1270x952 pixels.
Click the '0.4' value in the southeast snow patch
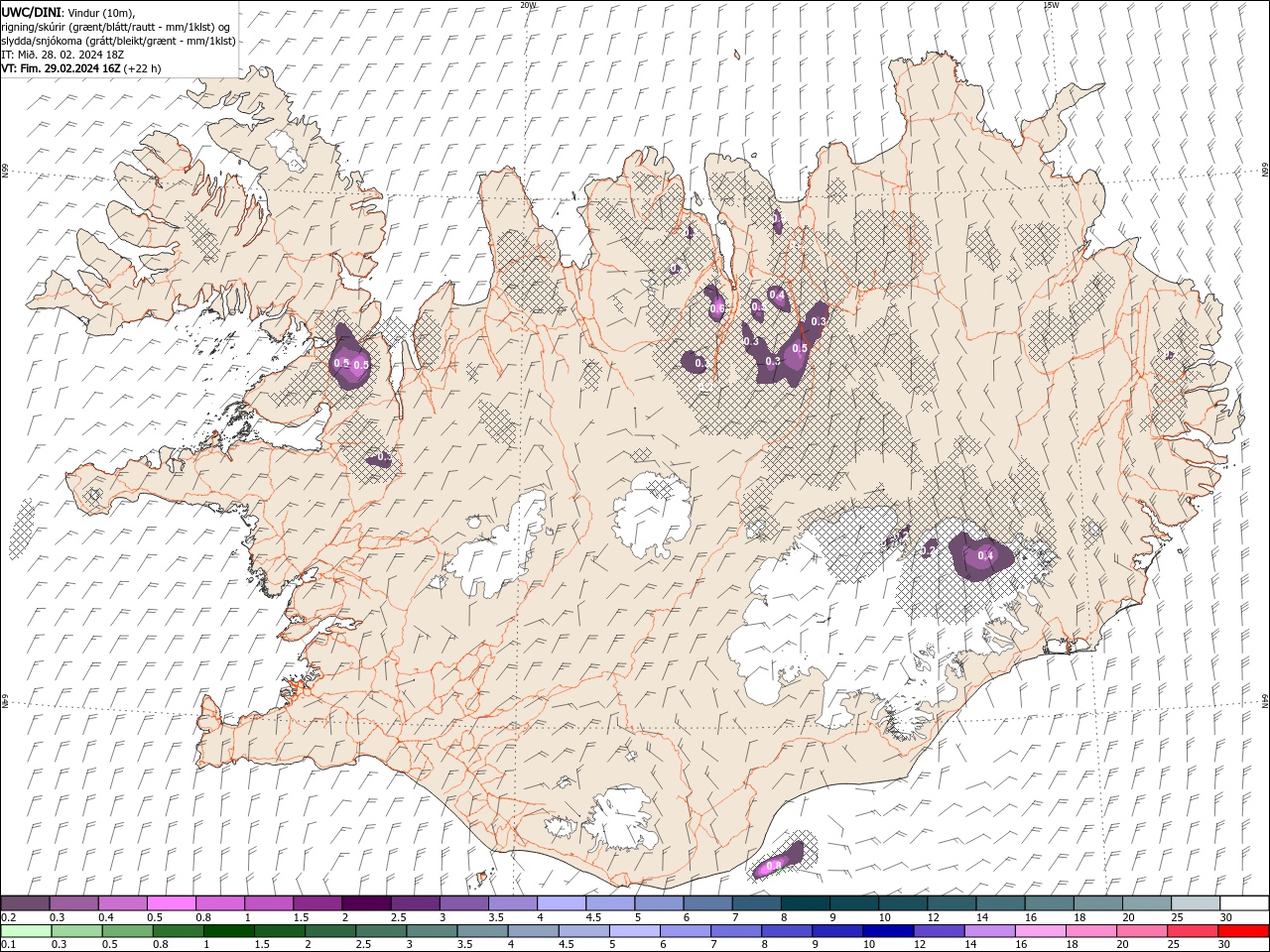click(x=985, y=556)
